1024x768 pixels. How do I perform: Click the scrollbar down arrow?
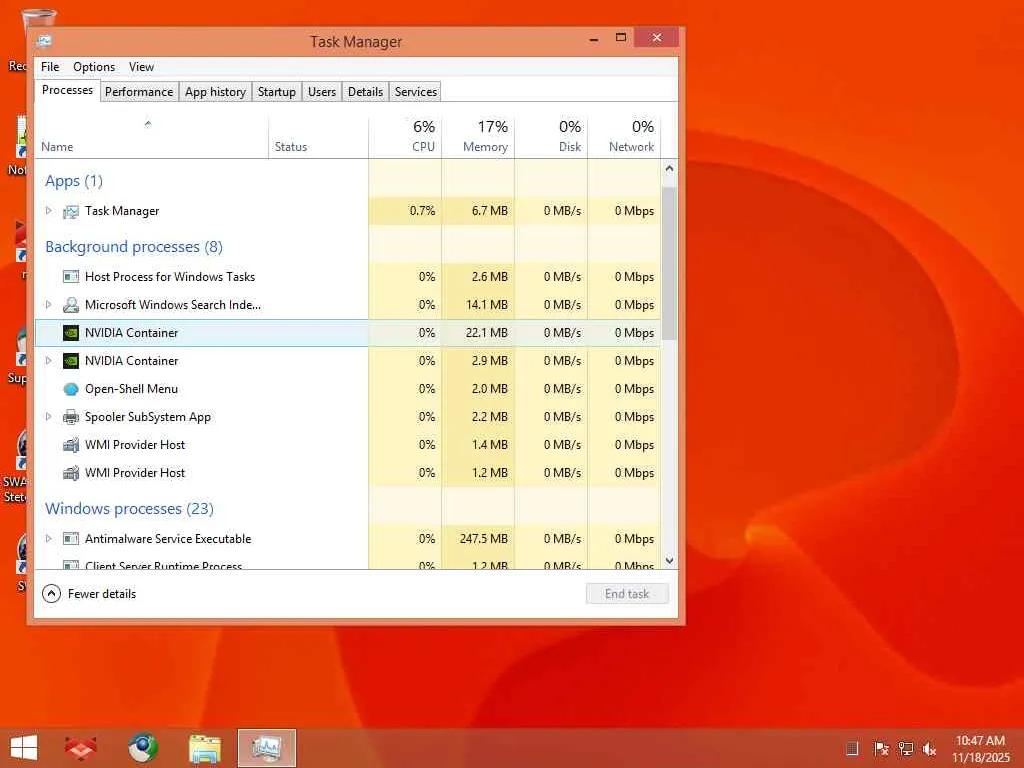(669, 561)
